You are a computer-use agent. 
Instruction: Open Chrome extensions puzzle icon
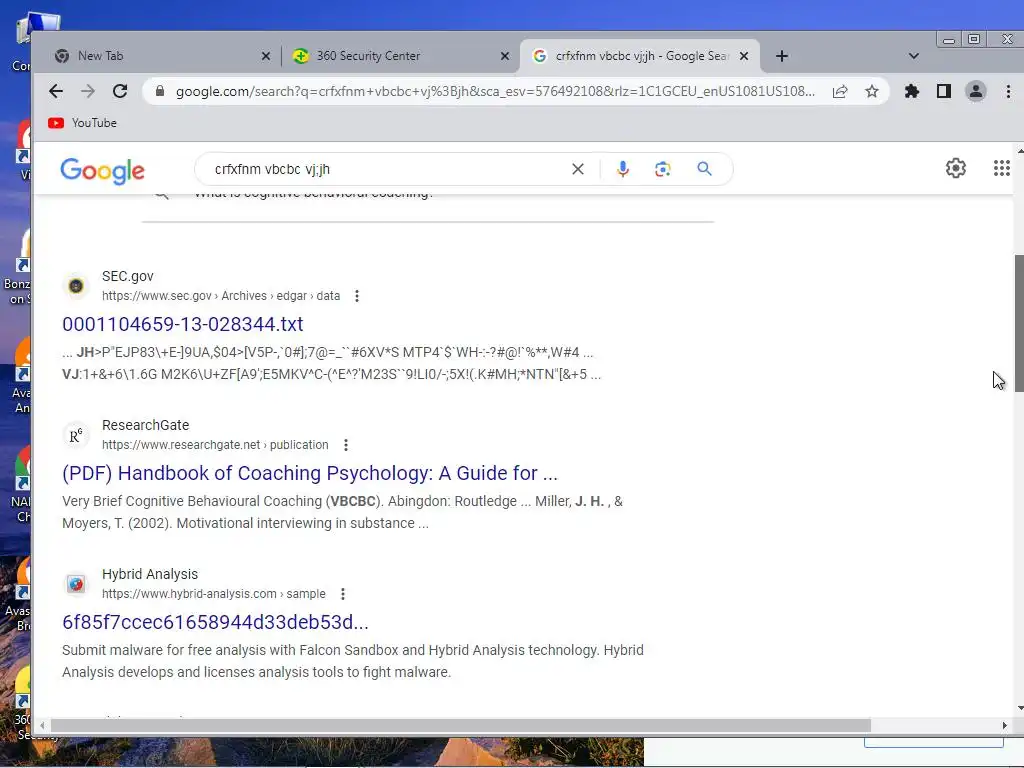click(912, 91)
